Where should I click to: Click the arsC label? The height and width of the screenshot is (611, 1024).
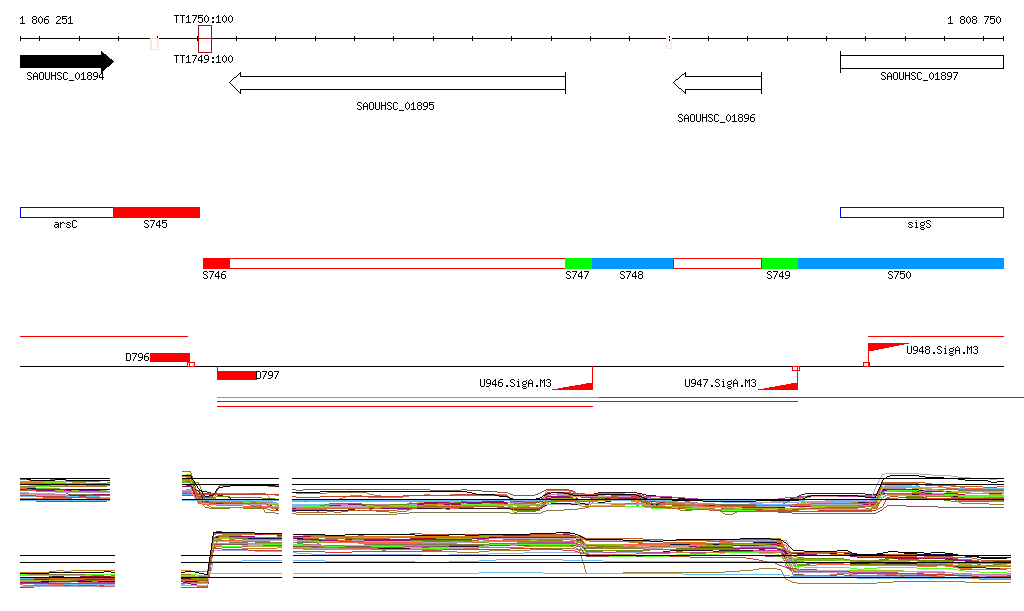[x=65, y=224]
